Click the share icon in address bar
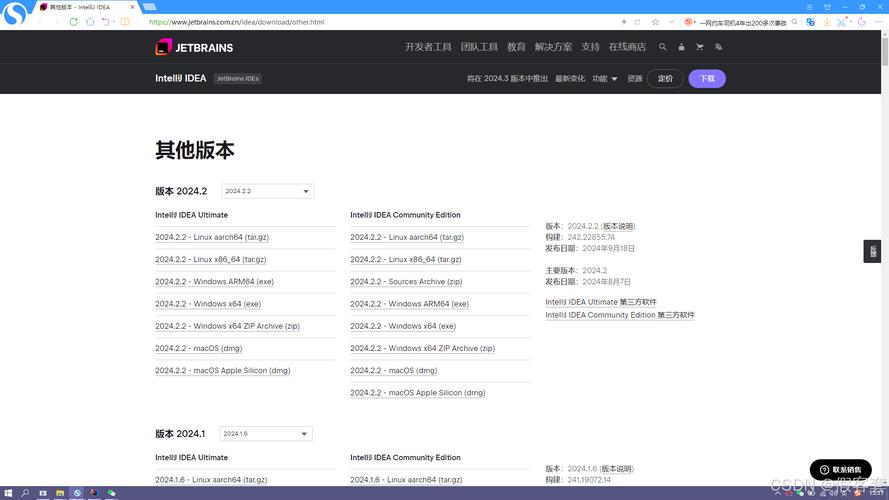This screenshot has width=889, height=500. (x=638, y=22)
